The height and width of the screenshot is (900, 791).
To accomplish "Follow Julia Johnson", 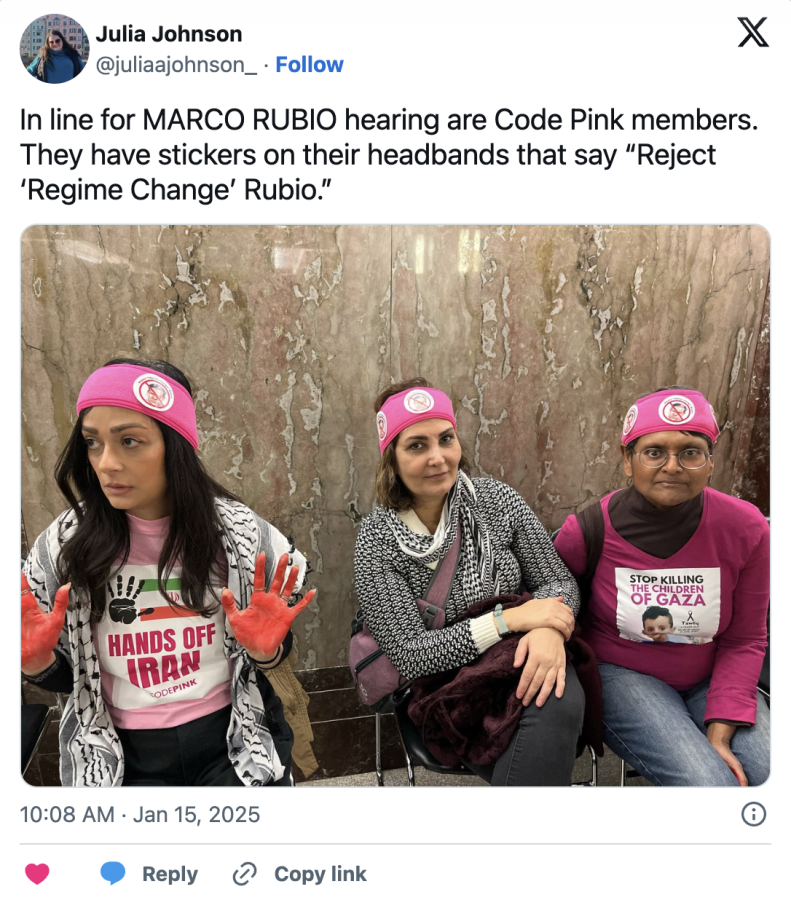I will 309,64.
